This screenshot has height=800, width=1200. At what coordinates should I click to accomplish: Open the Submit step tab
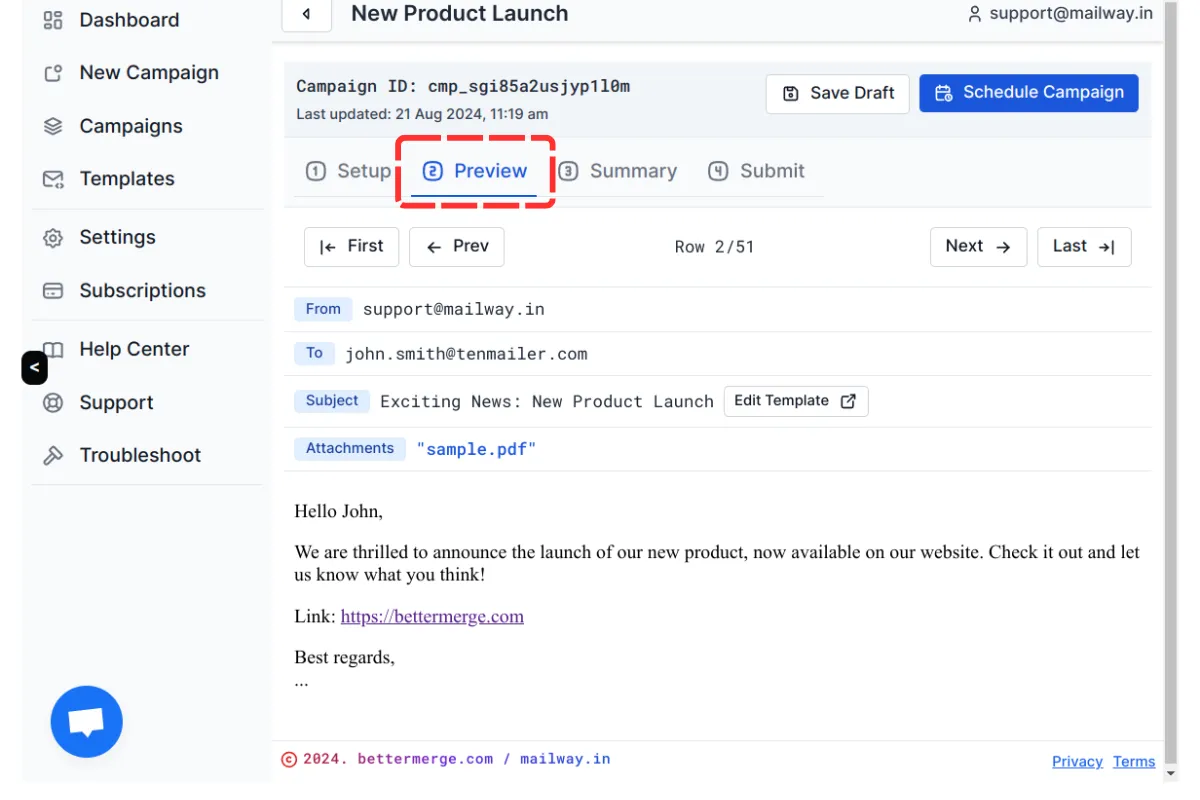pyautogui.click(x=756, y=171)
